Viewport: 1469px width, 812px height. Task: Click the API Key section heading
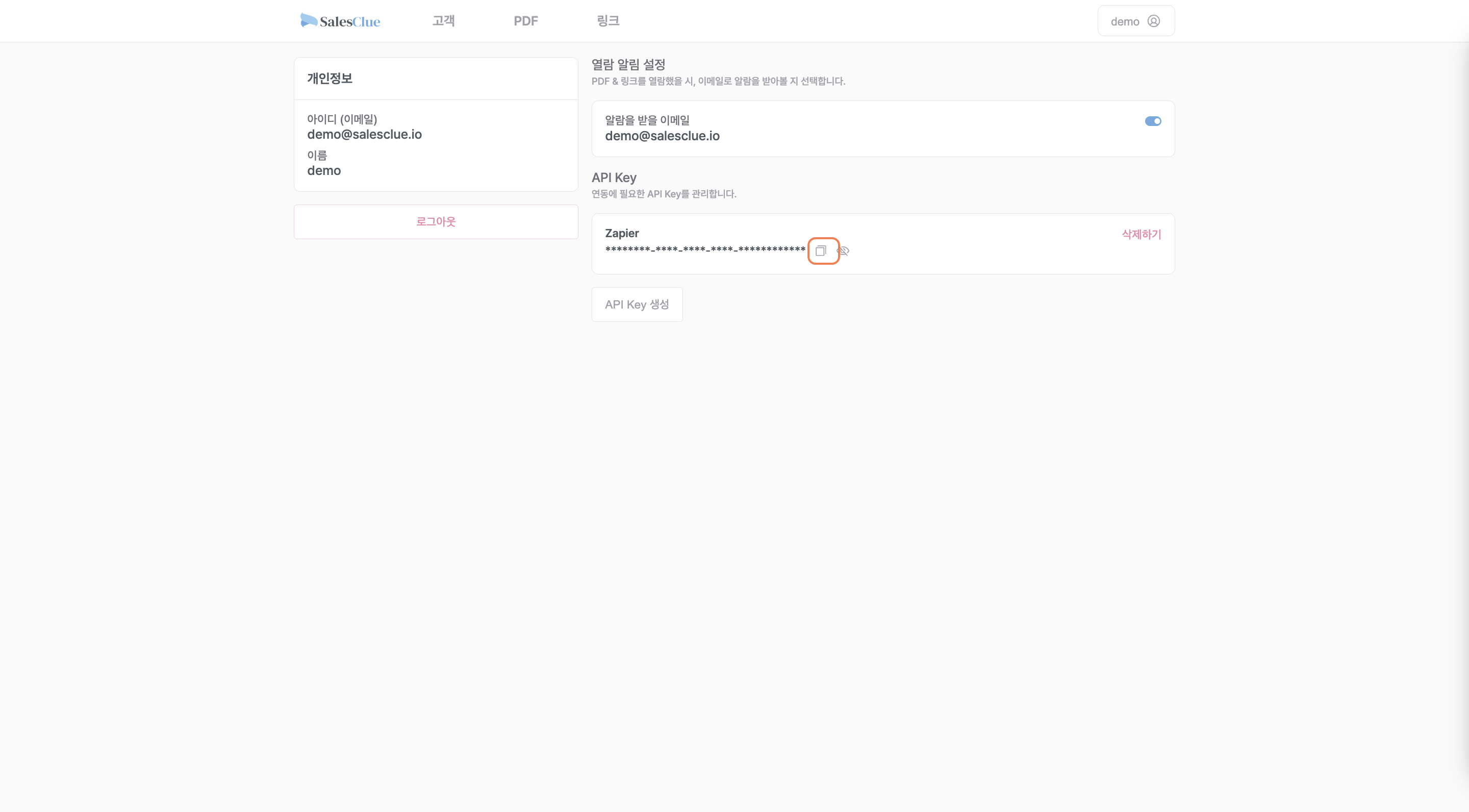[614, 178]
